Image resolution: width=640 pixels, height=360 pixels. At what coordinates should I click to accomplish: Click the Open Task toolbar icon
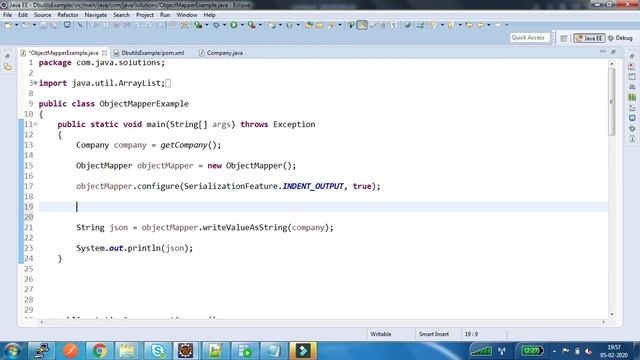(320, 25)
